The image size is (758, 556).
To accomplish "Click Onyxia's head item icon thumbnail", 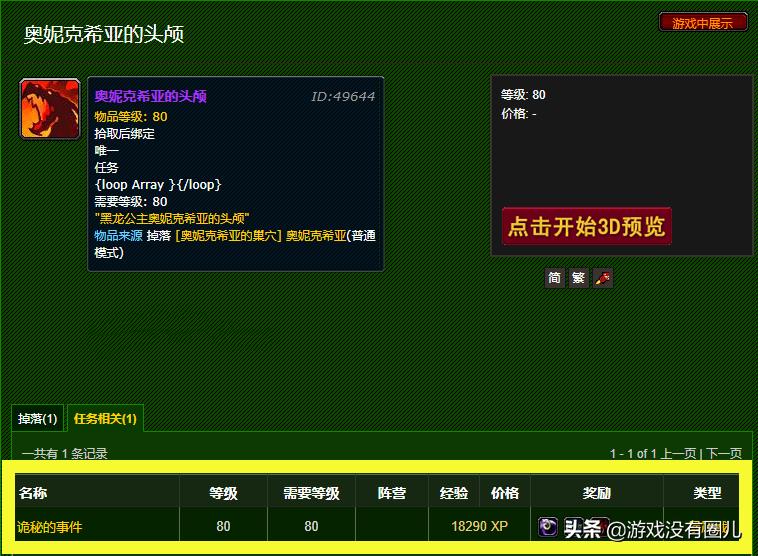I will click(50, 109).
